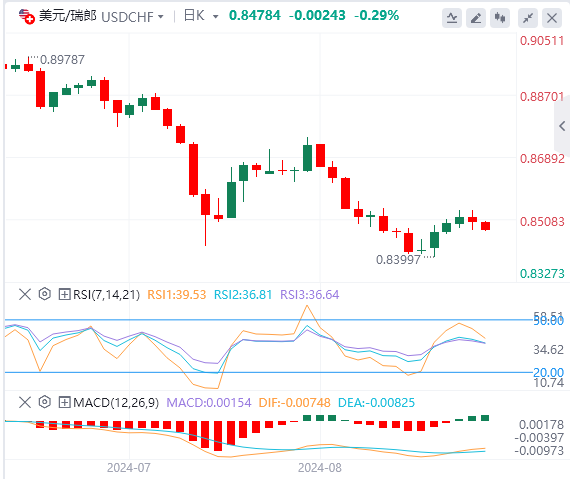Select the pencil drawing tool
Screen dimensions: 570x479
click(476, 17)
